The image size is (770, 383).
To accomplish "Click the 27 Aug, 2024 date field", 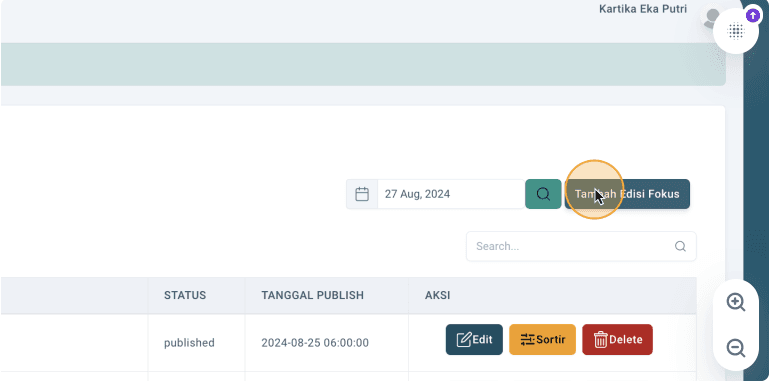I will pos(451,194).
